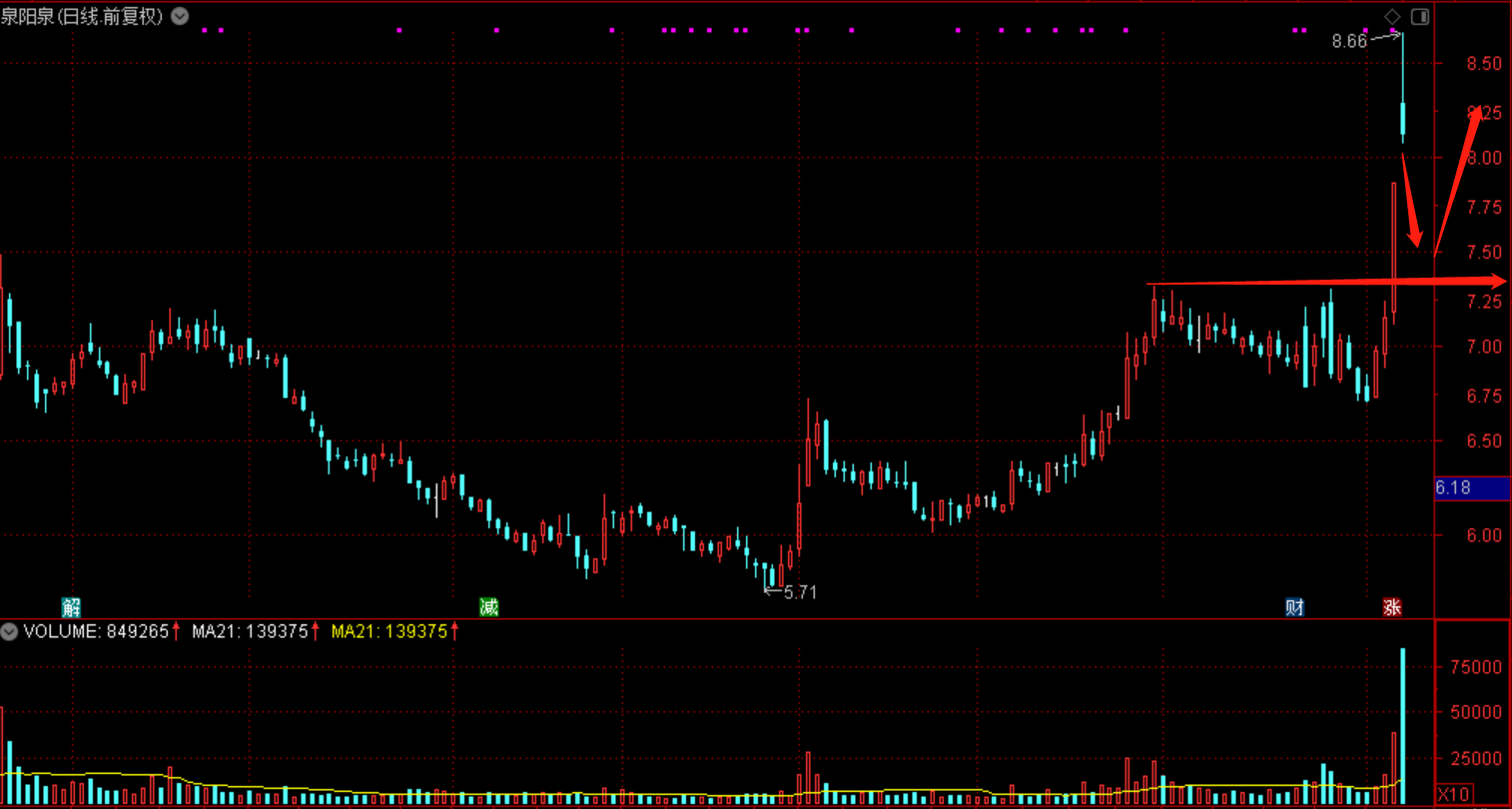The height and width of the screenshot is (809, 1512).
Task: Click the 减 event marker
Action: coord(488,607)
